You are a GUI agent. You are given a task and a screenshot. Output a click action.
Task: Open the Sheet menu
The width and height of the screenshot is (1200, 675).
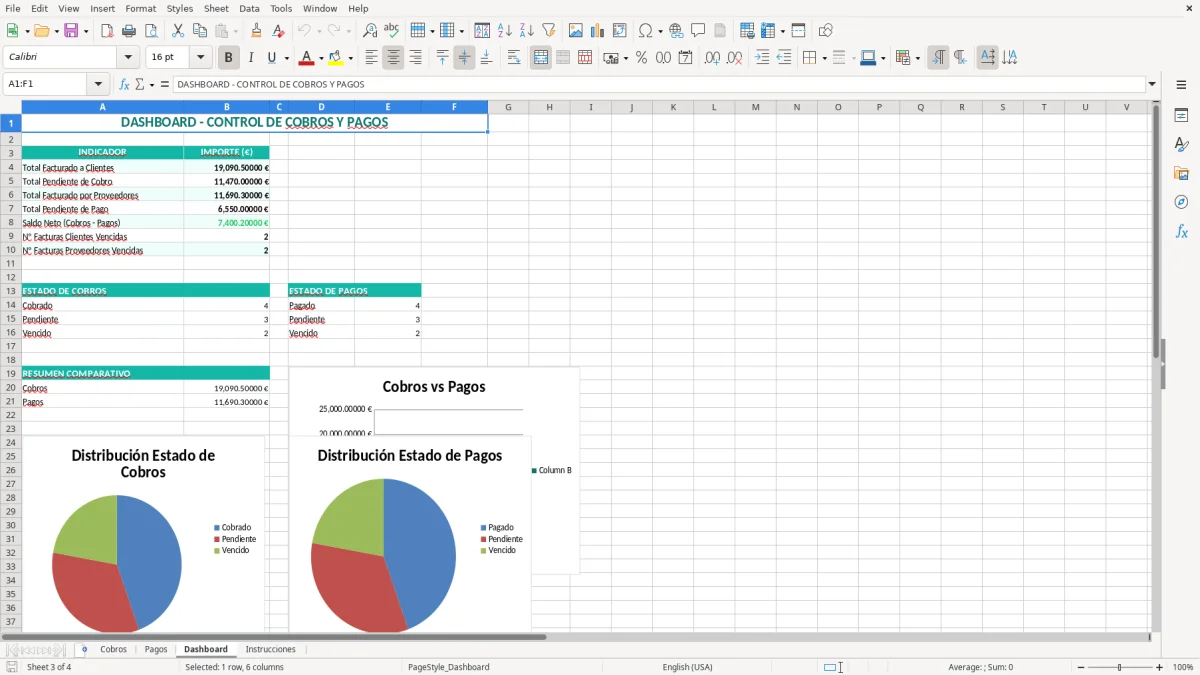[216, 8]
